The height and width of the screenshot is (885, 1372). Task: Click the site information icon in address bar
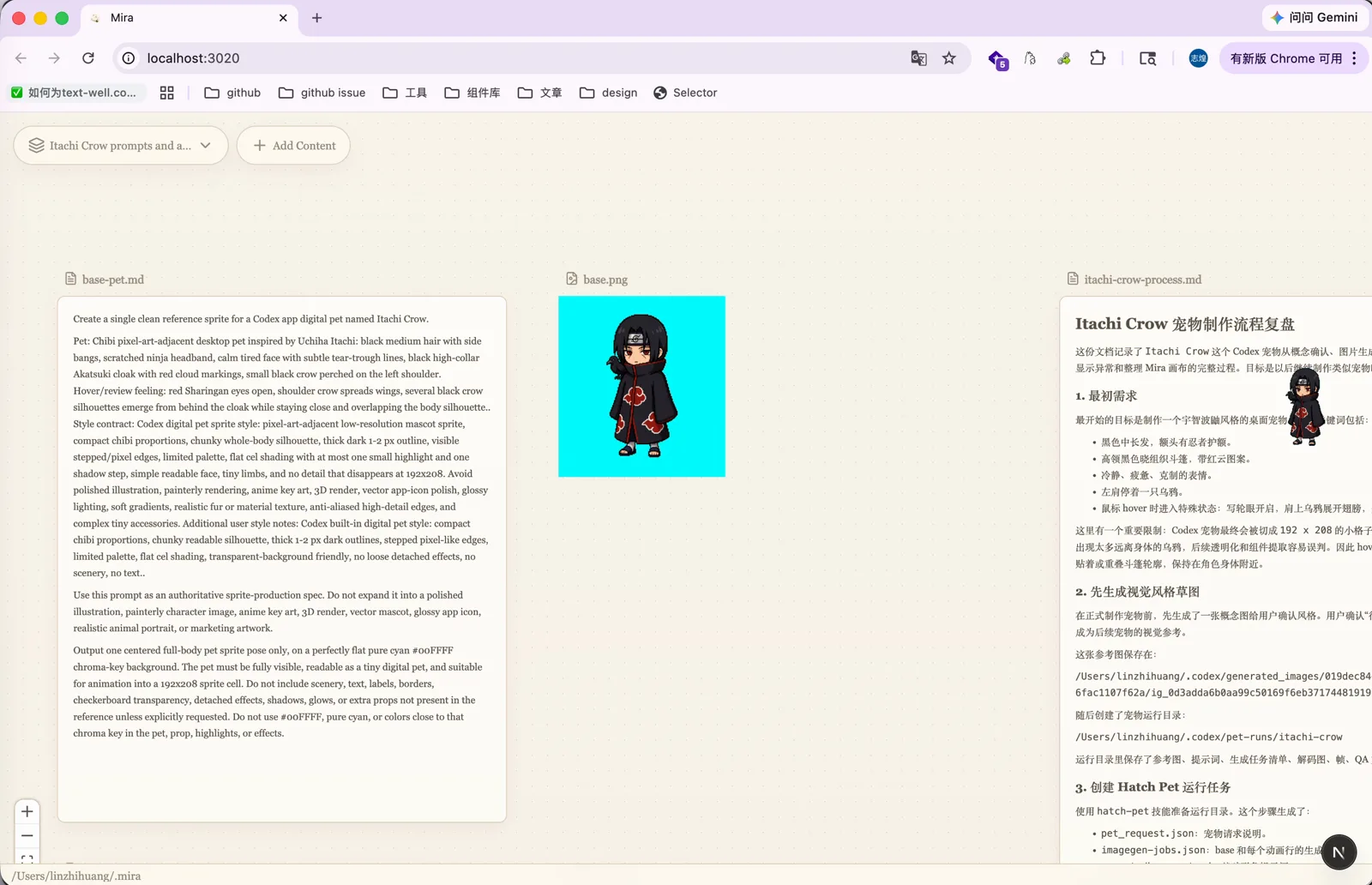click(129, 58)
